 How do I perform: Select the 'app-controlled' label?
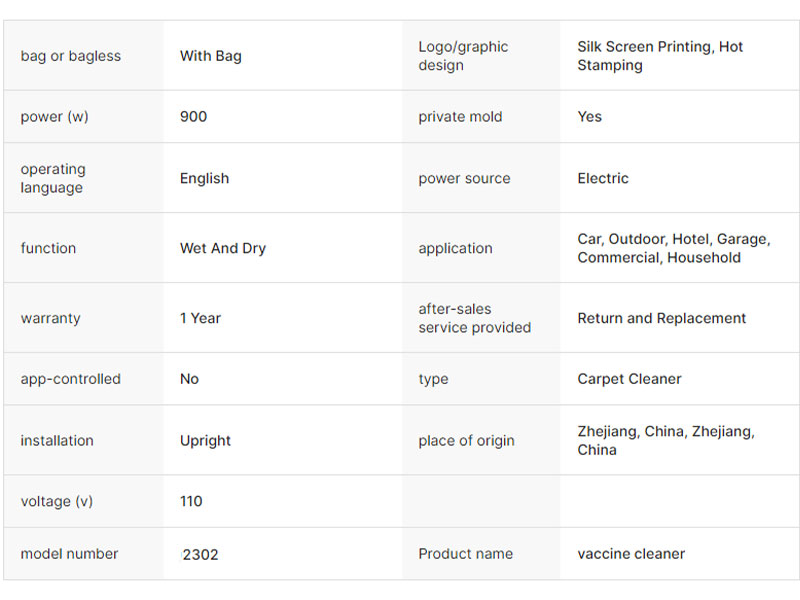(x=70, y=379)
